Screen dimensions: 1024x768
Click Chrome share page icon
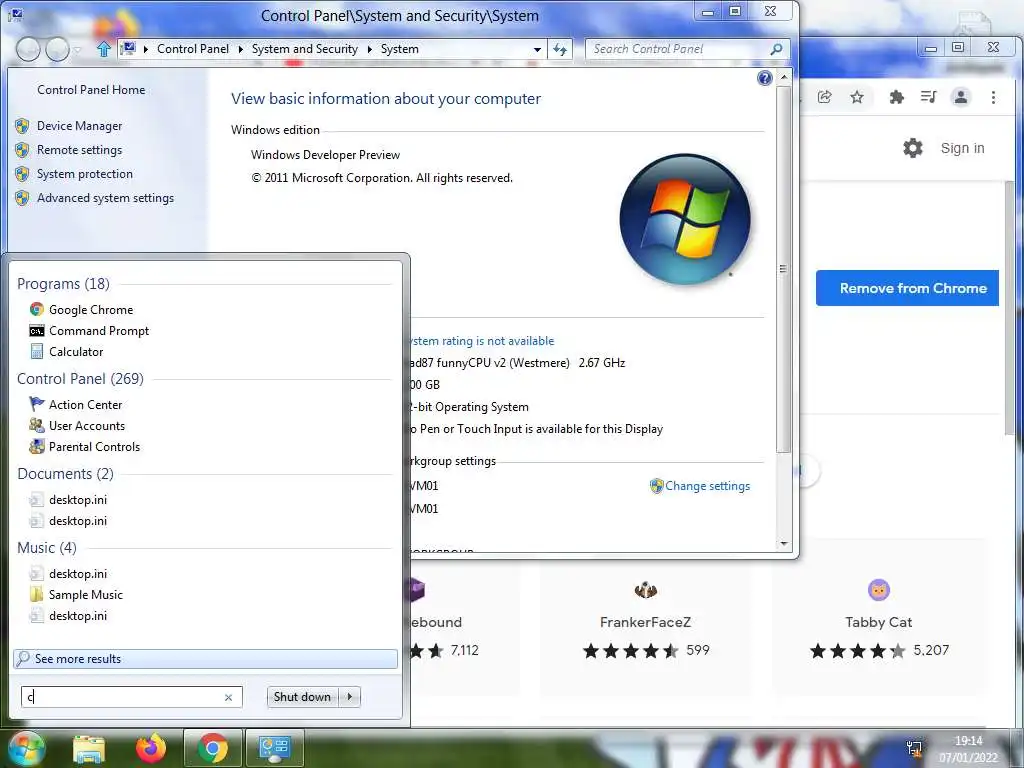click(825, 97)
